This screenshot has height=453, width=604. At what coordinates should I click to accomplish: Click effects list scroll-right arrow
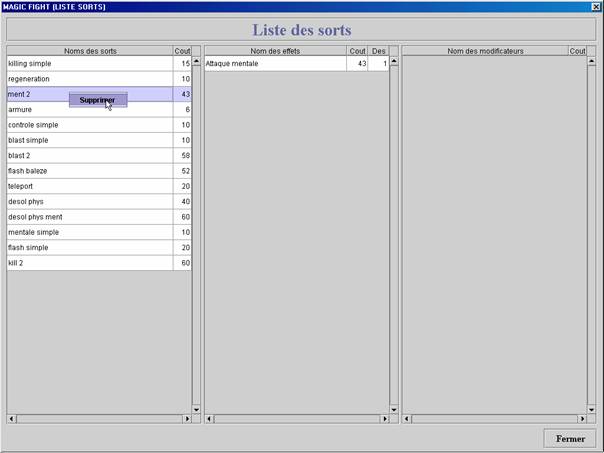[385, 419]
